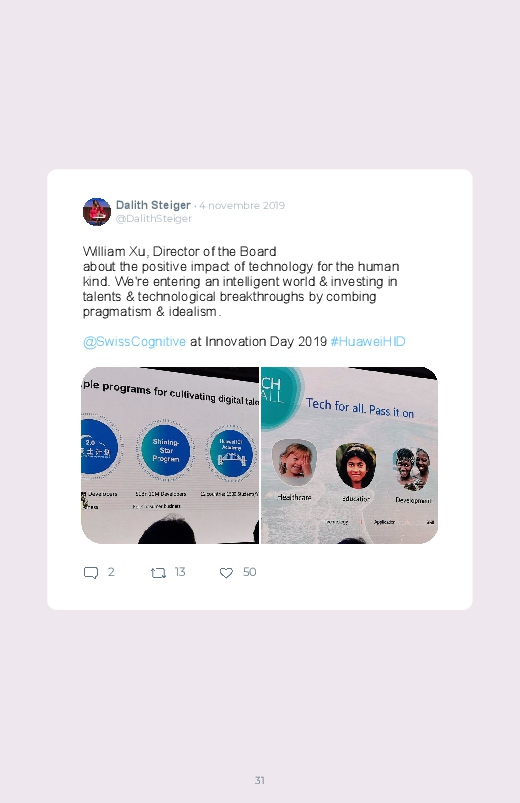Click the page number 31

(x=260, y=780)
